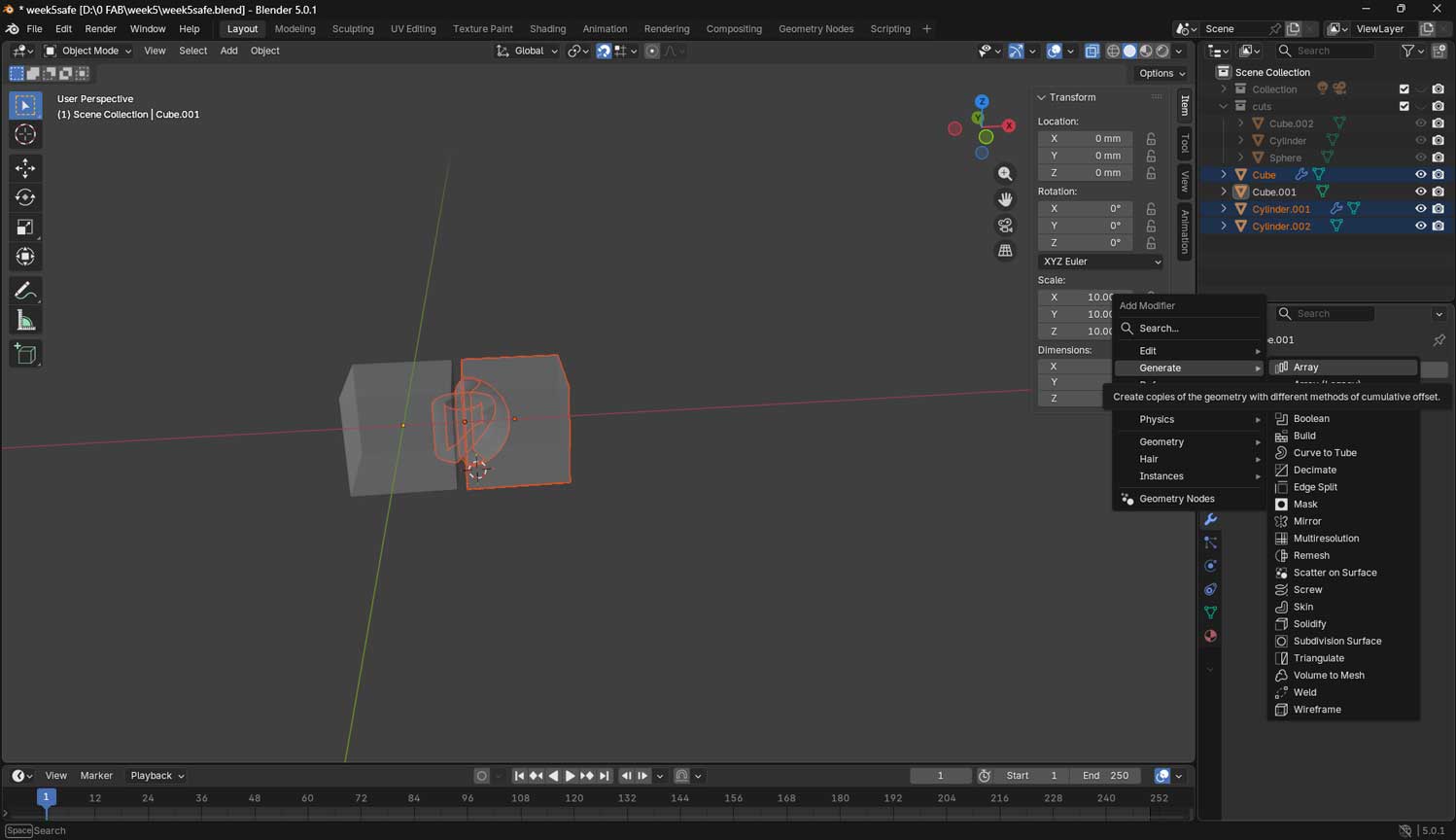Select the Add Cube tool
This screenshot has height=840, width=1456.
pyautogui.click(x=25, y=354)
